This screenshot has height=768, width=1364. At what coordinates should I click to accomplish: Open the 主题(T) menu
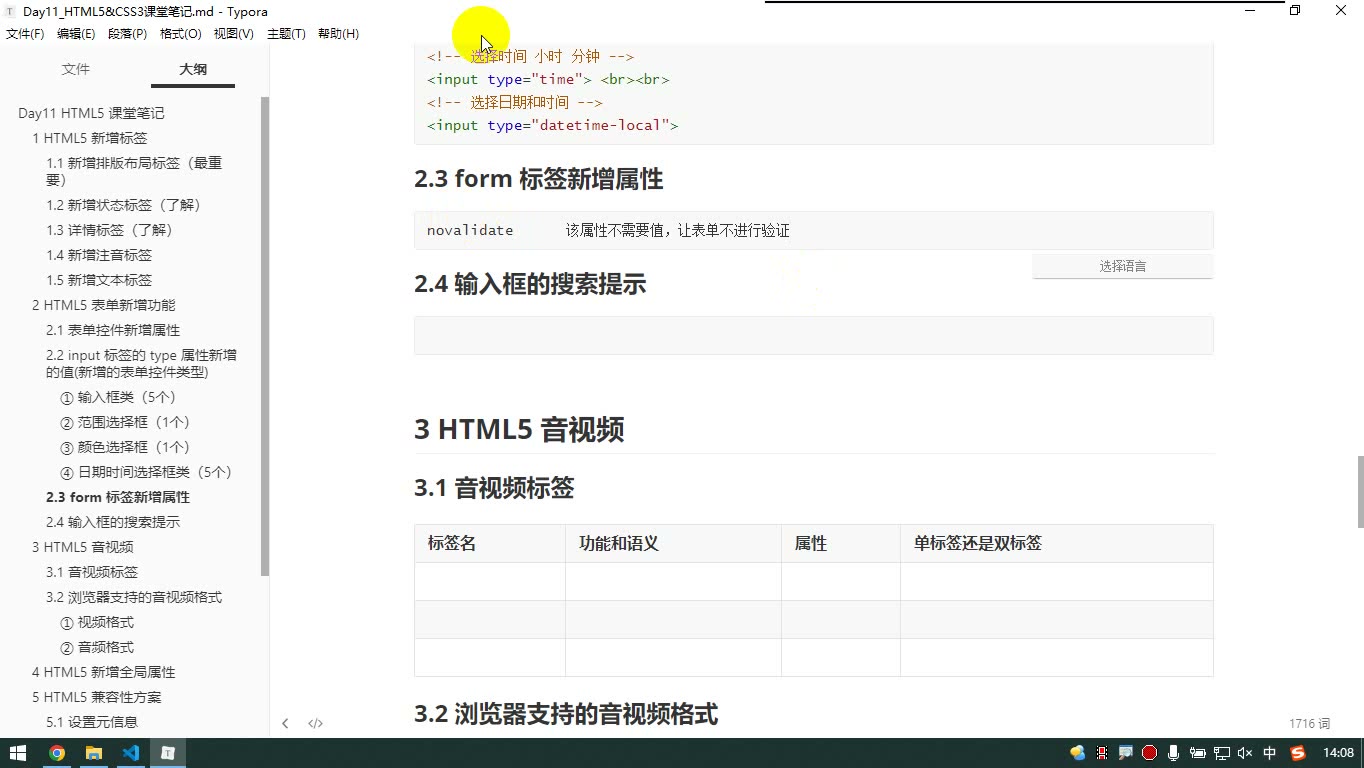click(286, 34)
